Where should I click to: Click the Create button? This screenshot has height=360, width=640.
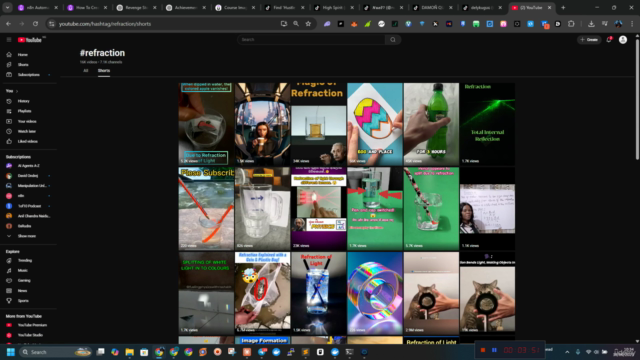(589, 40)
